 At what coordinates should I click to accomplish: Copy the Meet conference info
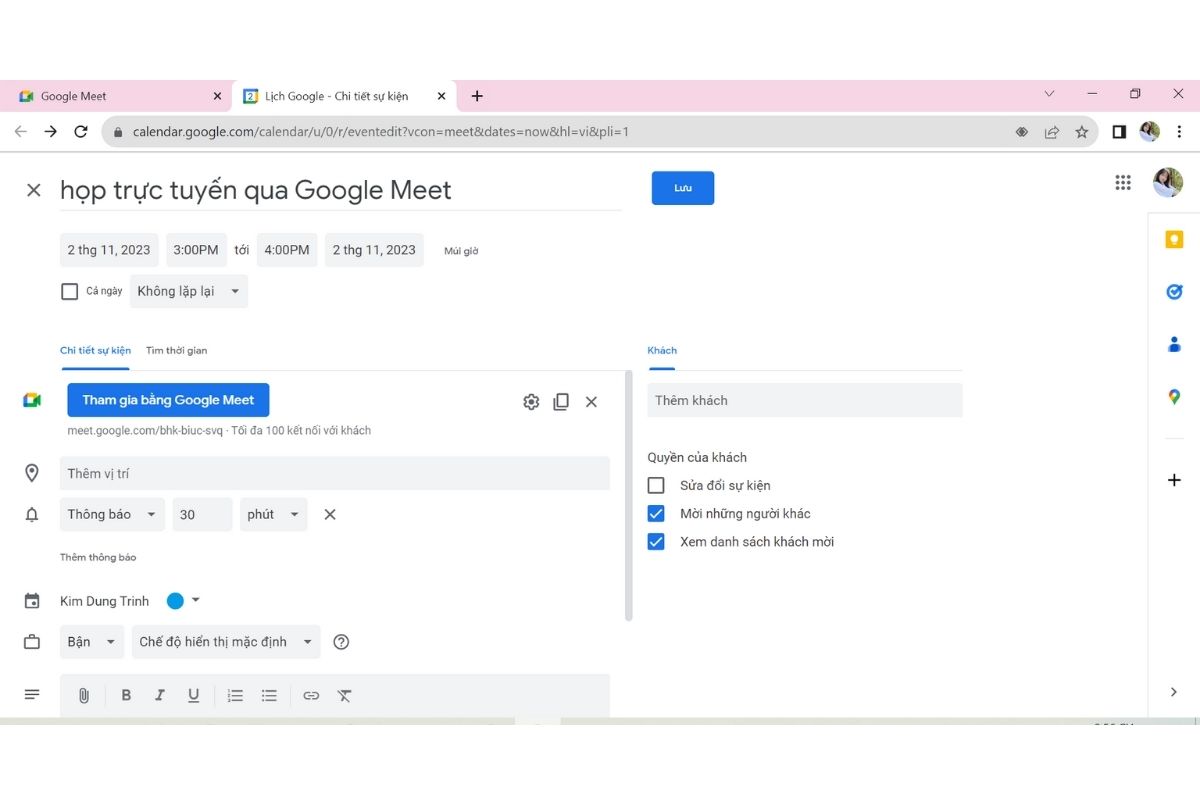coord(561,401)
